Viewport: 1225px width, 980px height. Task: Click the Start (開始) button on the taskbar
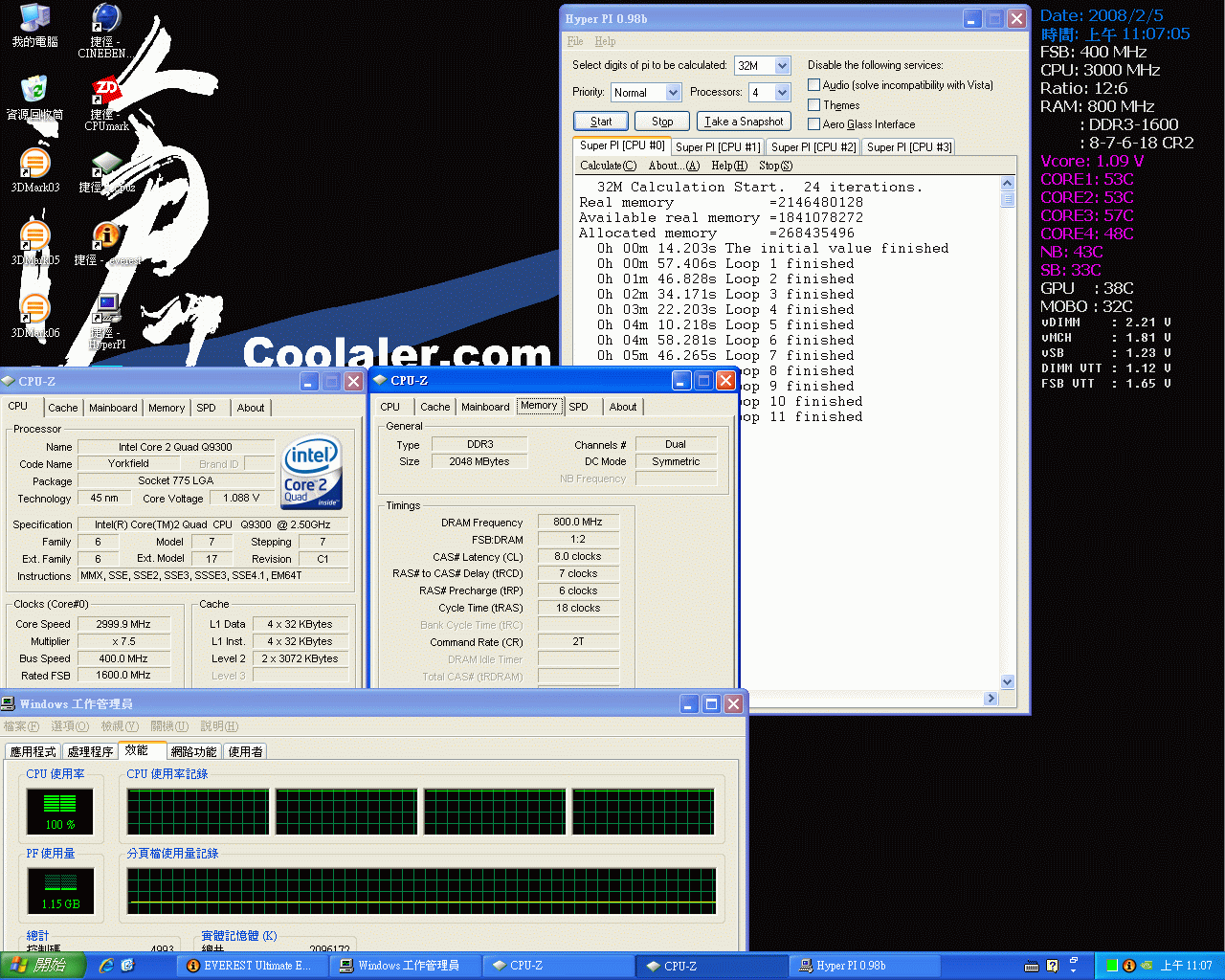[42, 966]
